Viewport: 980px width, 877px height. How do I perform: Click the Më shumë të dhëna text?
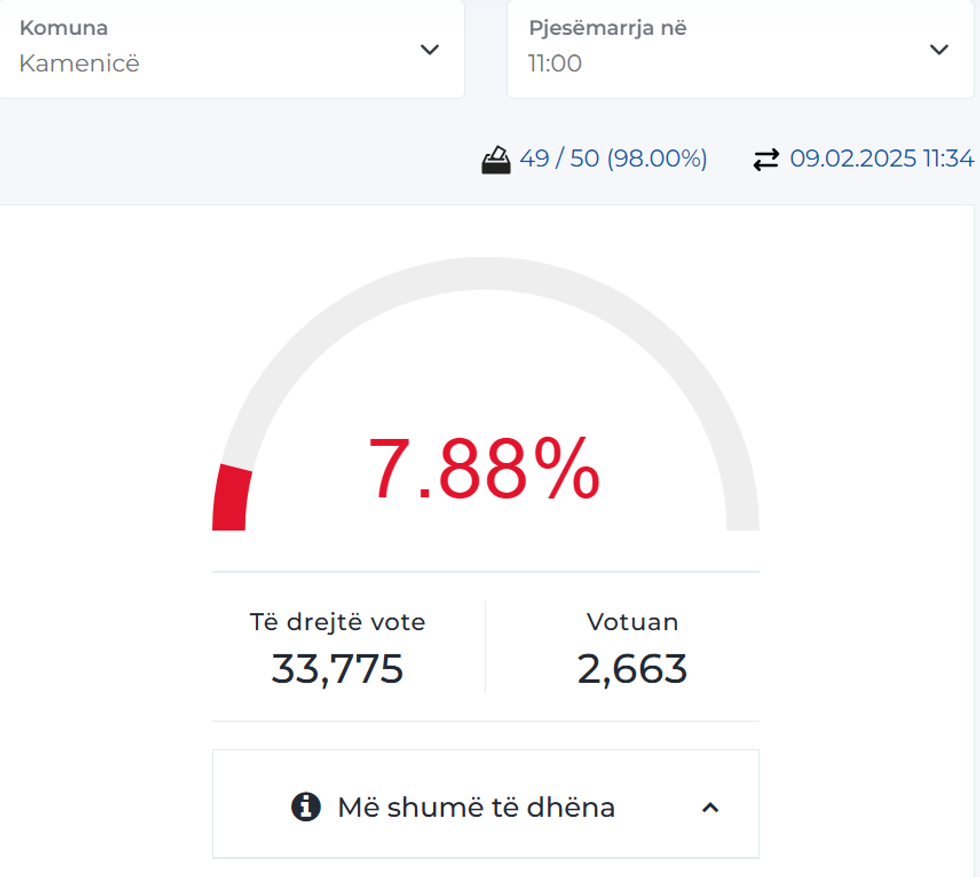476,807
